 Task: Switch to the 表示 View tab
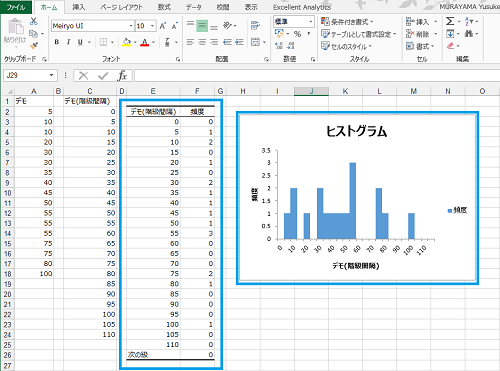251,7
